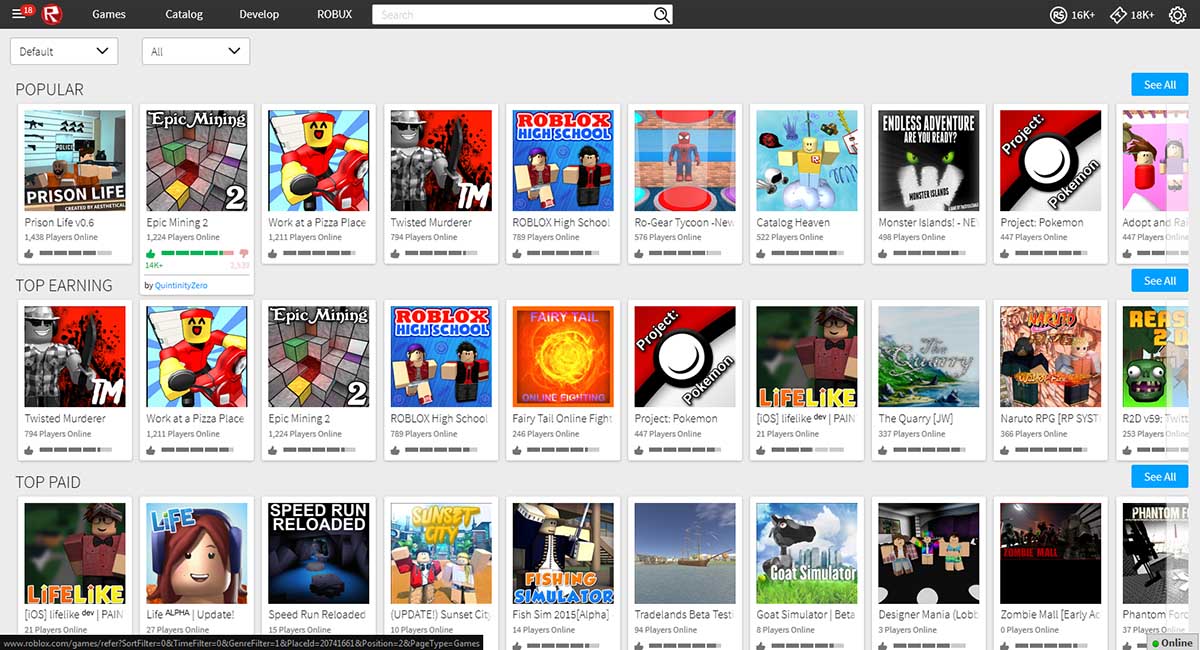Open the Fairy Tail Online Fighting thumbnail

pos(563,356)
